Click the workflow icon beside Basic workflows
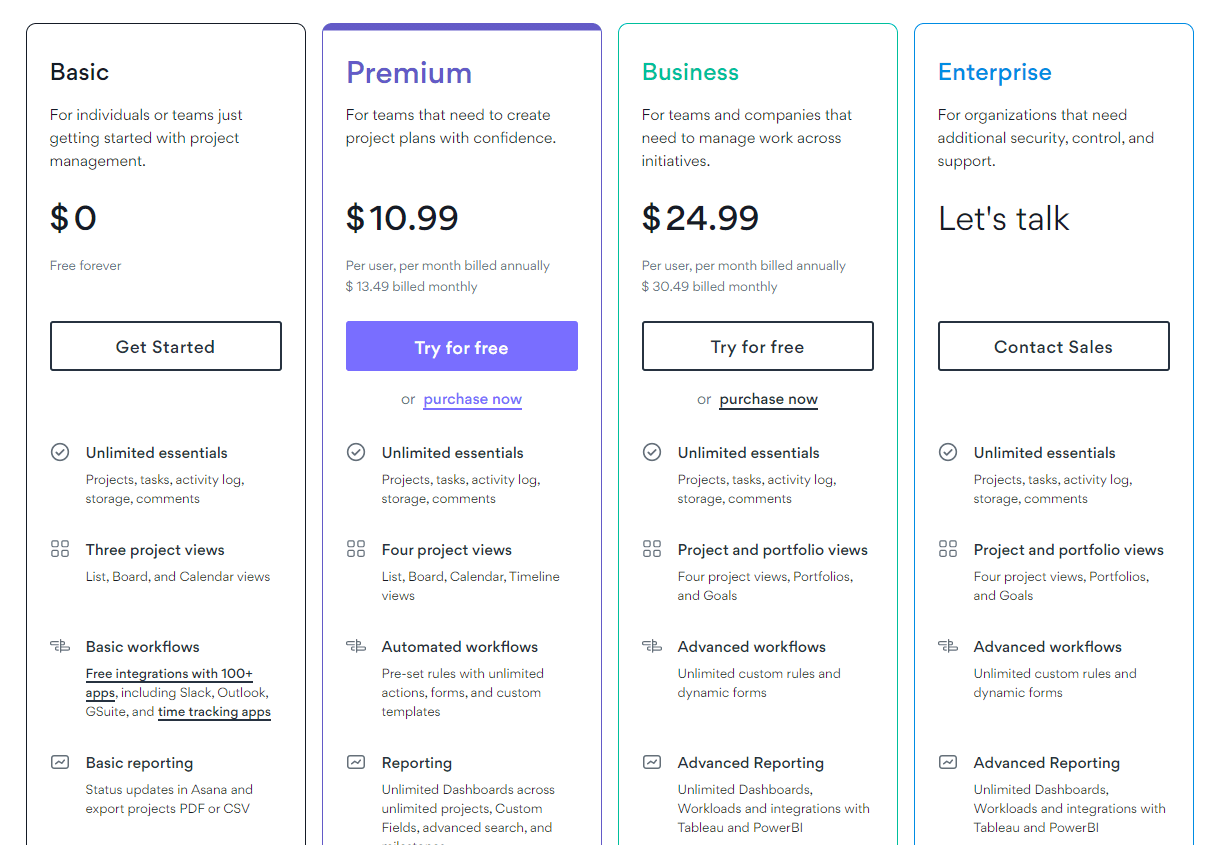The image size is (1215, 845). pos(60,647)
